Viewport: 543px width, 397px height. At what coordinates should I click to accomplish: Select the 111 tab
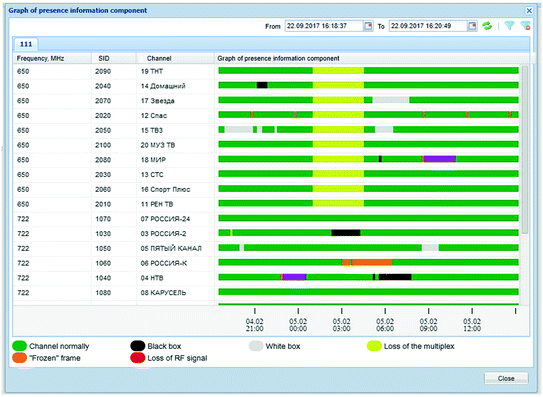(x=26, y=44)
